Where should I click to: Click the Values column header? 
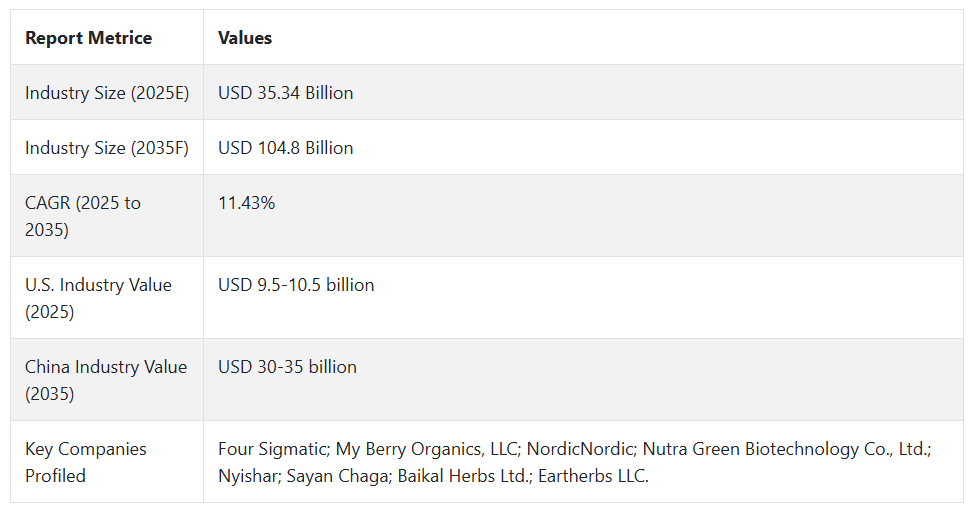245,38
